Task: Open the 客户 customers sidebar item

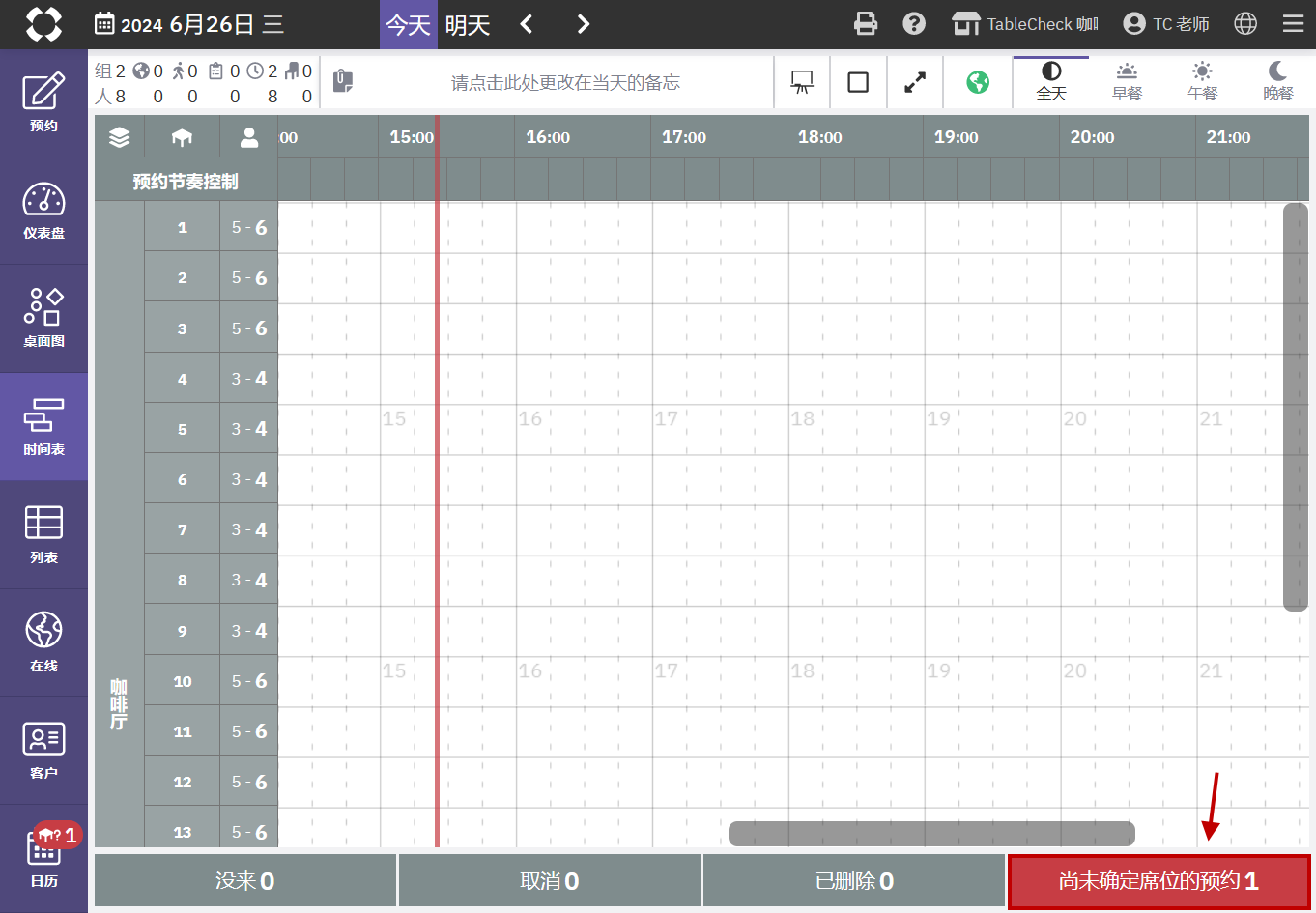Action: [x=43, y=751]
